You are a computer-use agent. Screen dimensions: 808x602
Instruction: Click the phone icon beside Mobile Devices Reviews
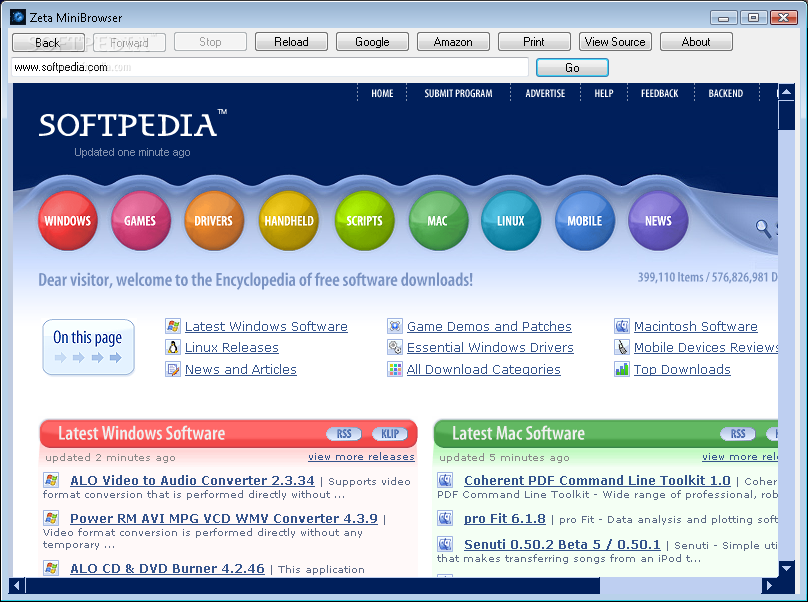(622, 347)
